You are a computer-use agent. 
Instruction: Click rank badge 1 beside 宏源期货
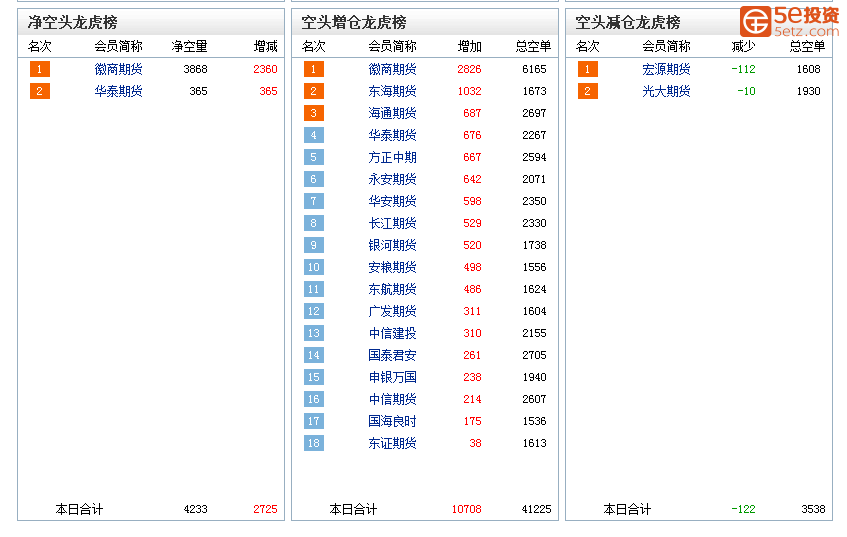pyautogui.click(x=587, y=69)
